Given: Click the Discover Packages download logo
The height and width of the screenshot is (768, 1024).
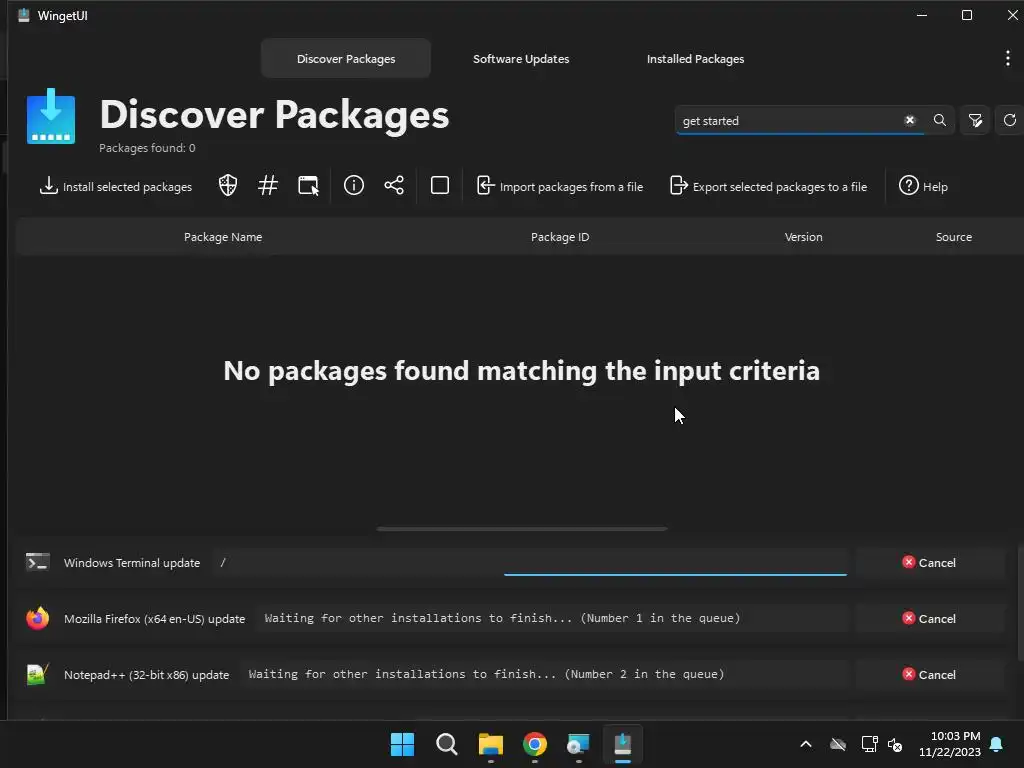Looking at the screenshot, I should pyautogui.click(x=51, y=116).
